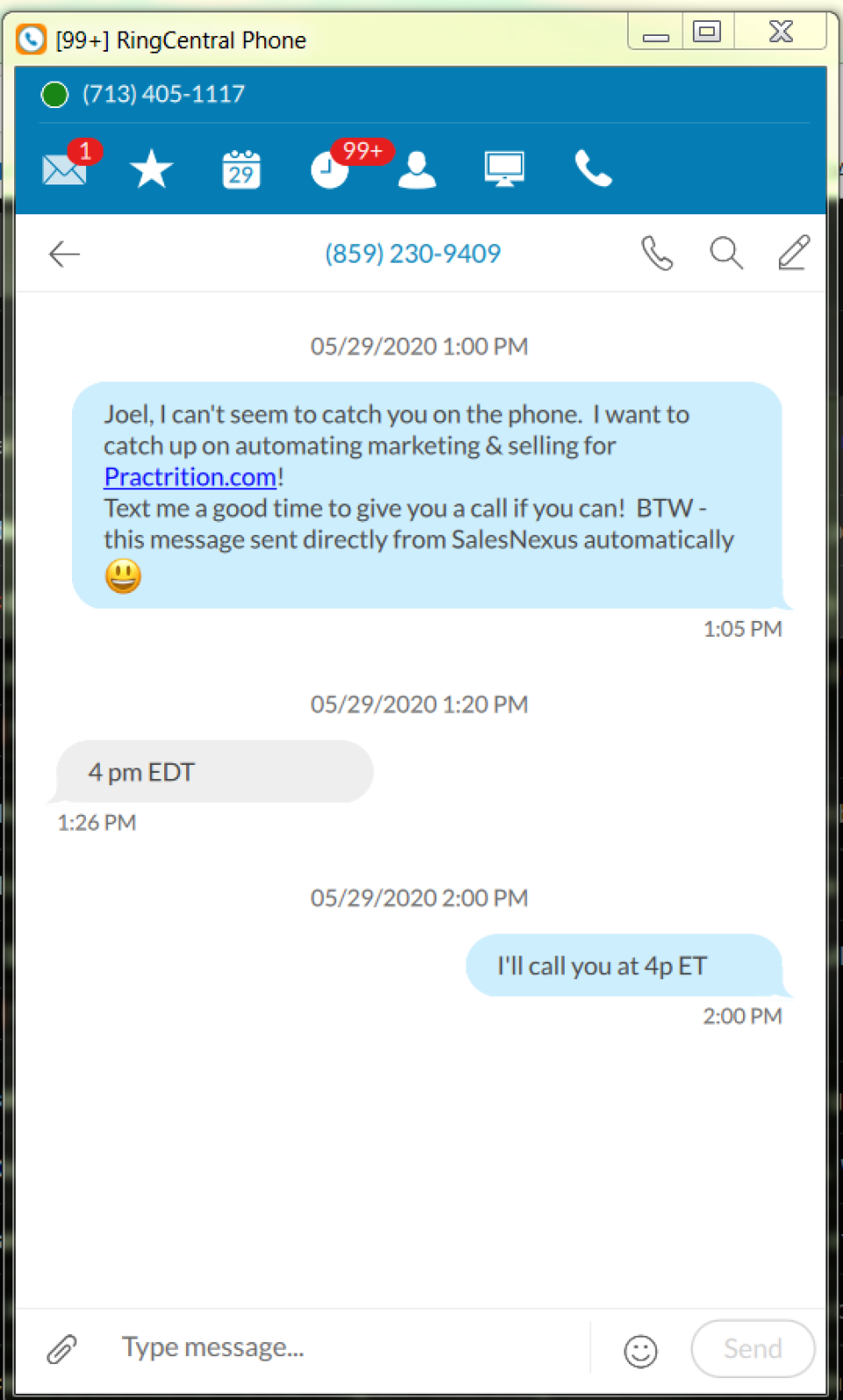Select the Phone dial pad icon

593,168
